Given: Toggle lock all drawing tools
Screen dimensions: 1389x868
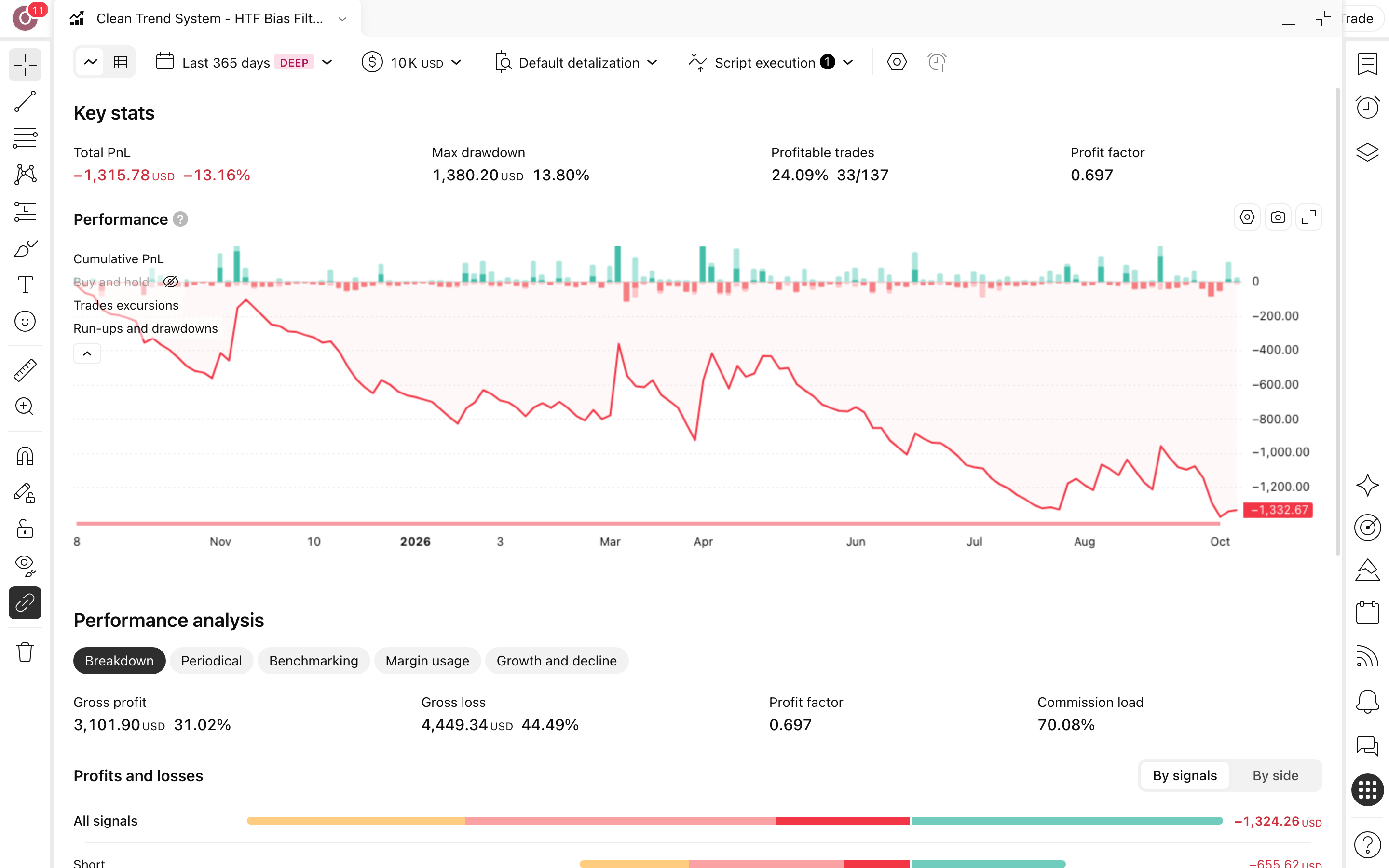Looking at the screenshot, I should coord(25,529).
